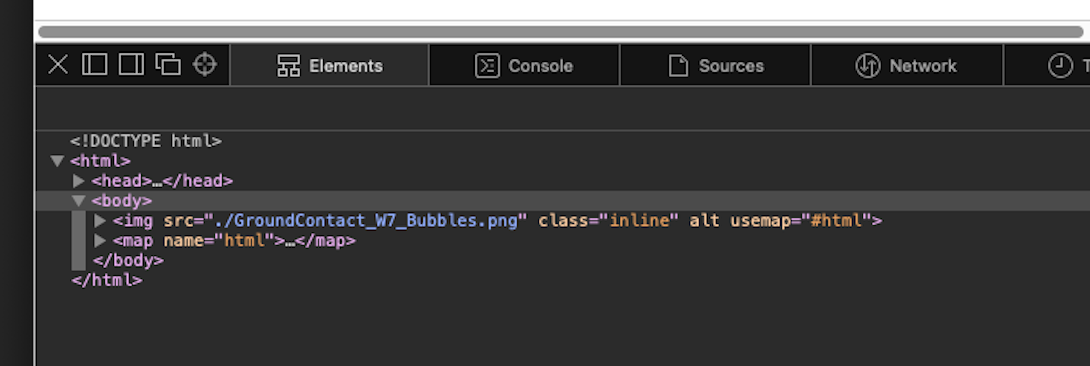Click the Network tab arrows icon

pos(868,66)
